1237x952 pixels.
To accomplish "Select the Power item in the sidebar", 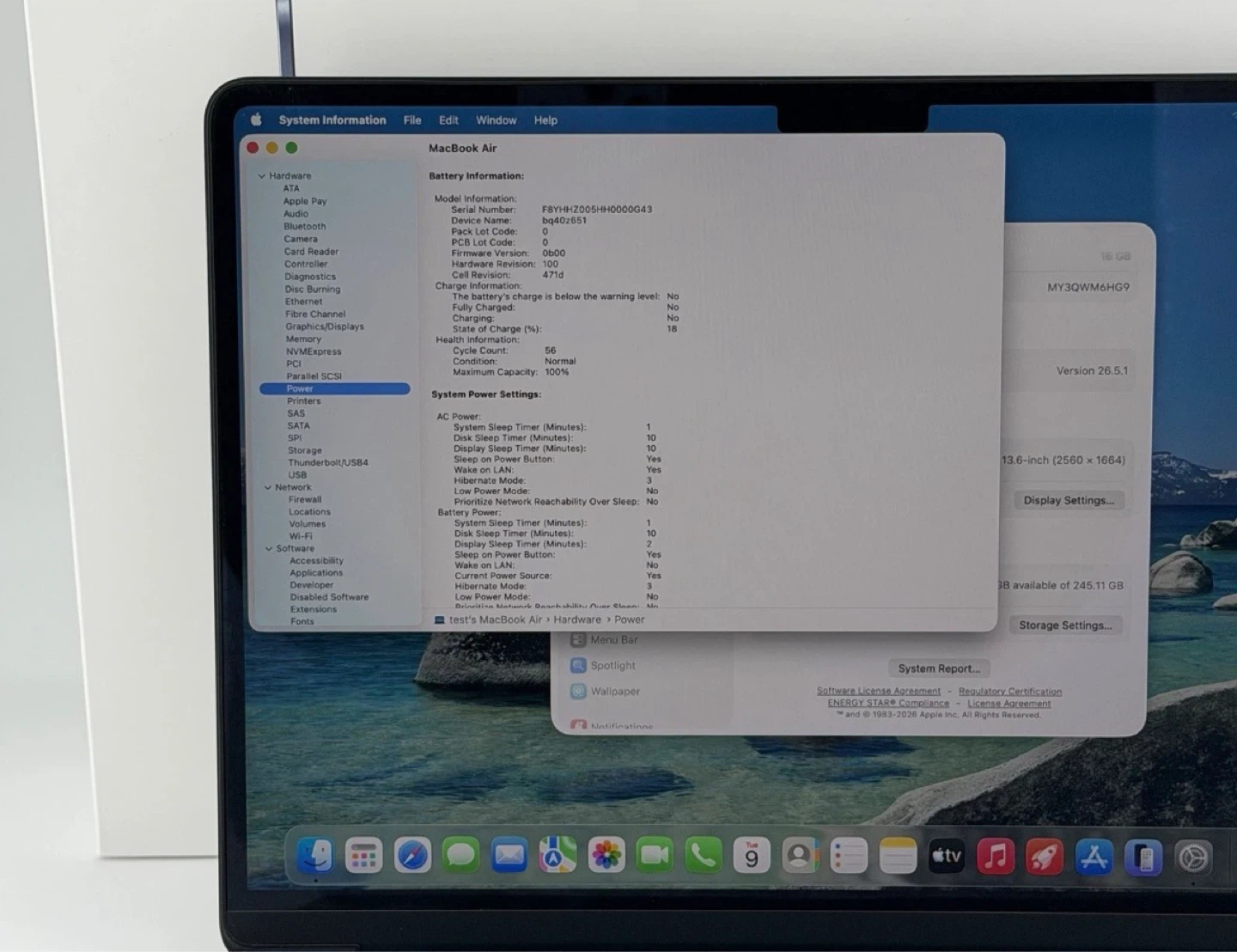I will coord(335,388).
